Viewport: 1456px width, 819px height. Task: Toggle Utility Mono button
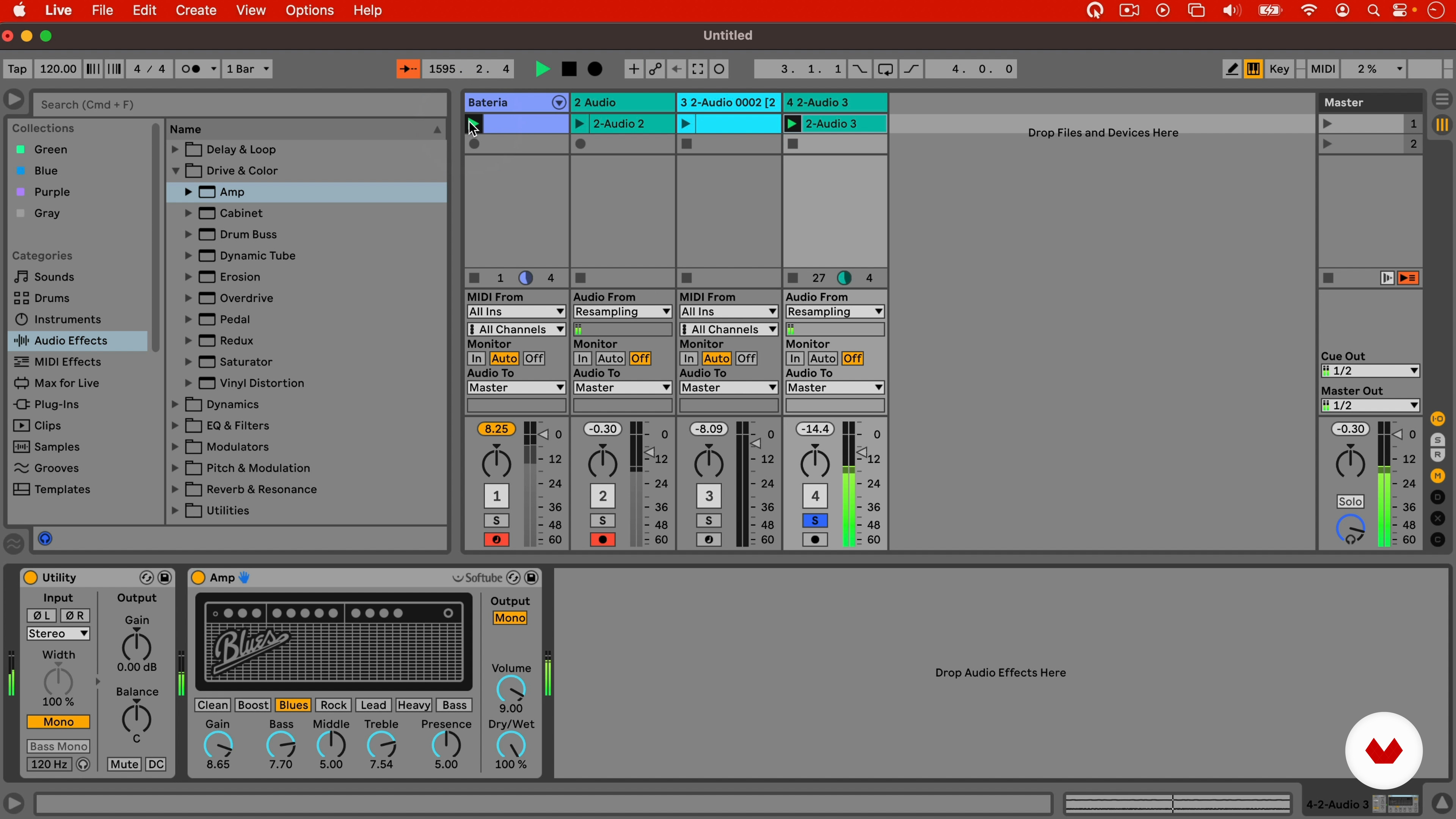[58, 722]
